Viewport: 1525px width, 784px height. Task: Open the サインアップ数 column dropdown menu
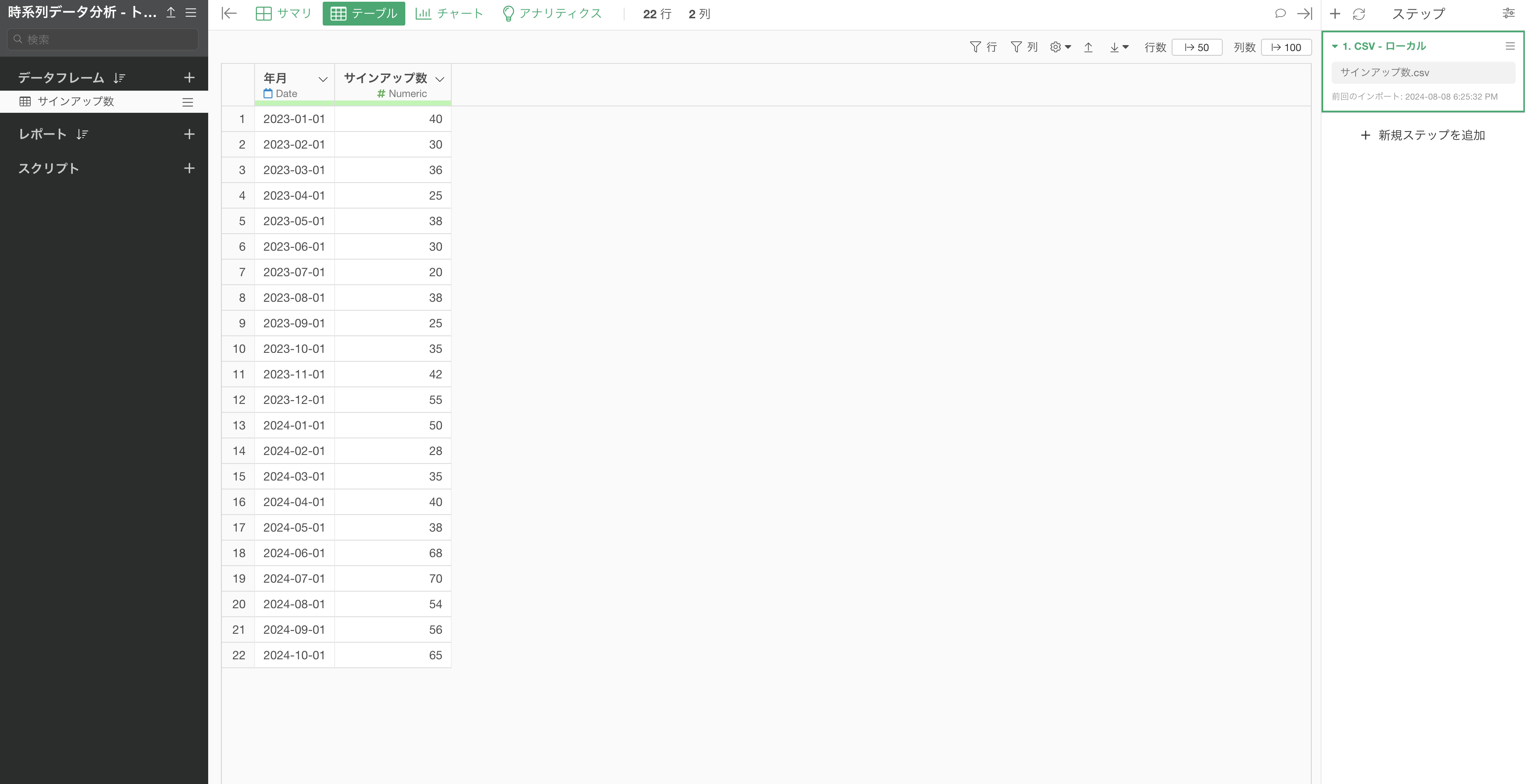pos(439,79)
